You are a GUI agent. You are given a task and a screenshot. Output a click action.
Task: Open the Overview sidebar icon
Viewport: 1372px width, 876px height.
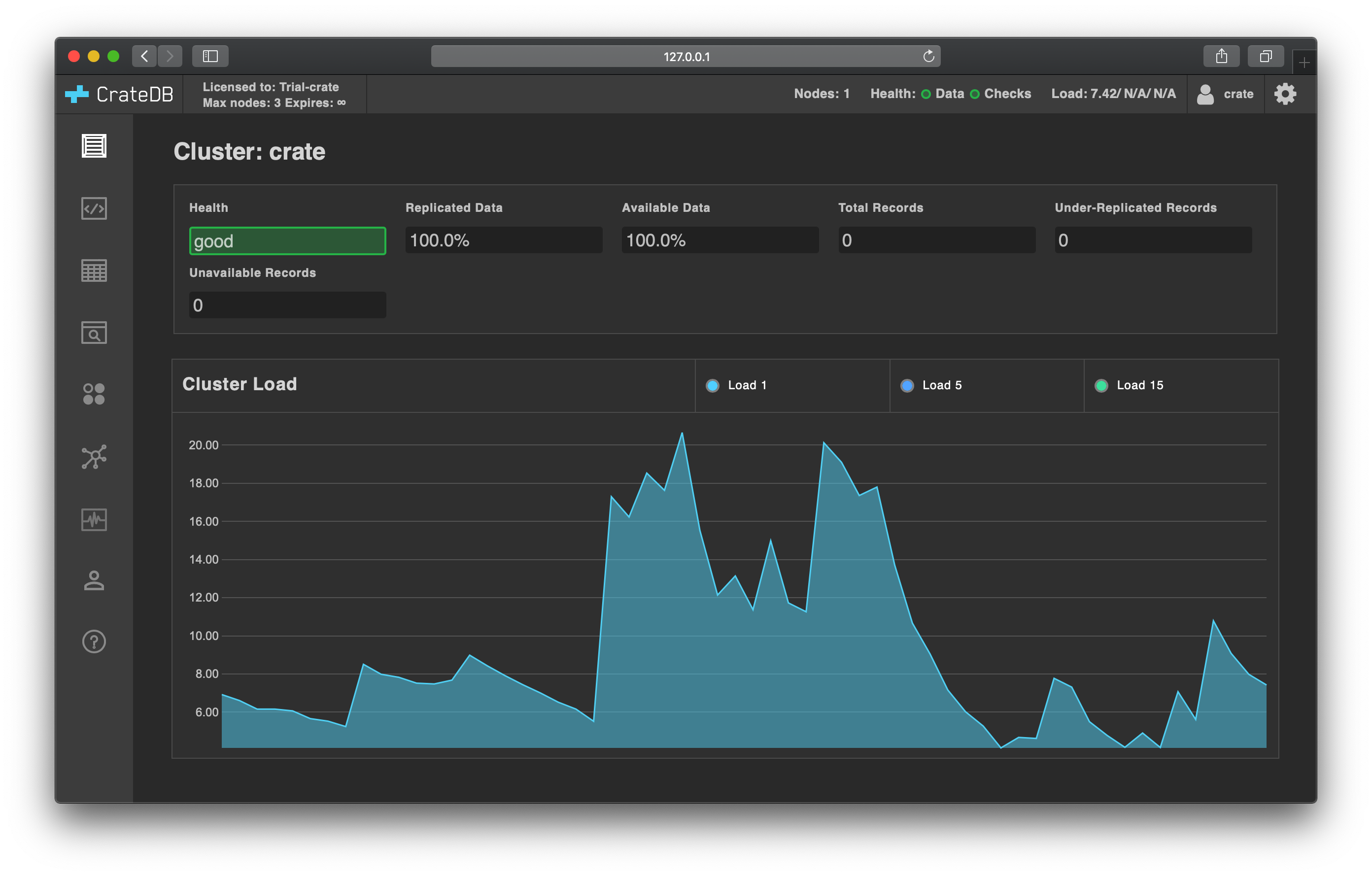pos(94,146)
